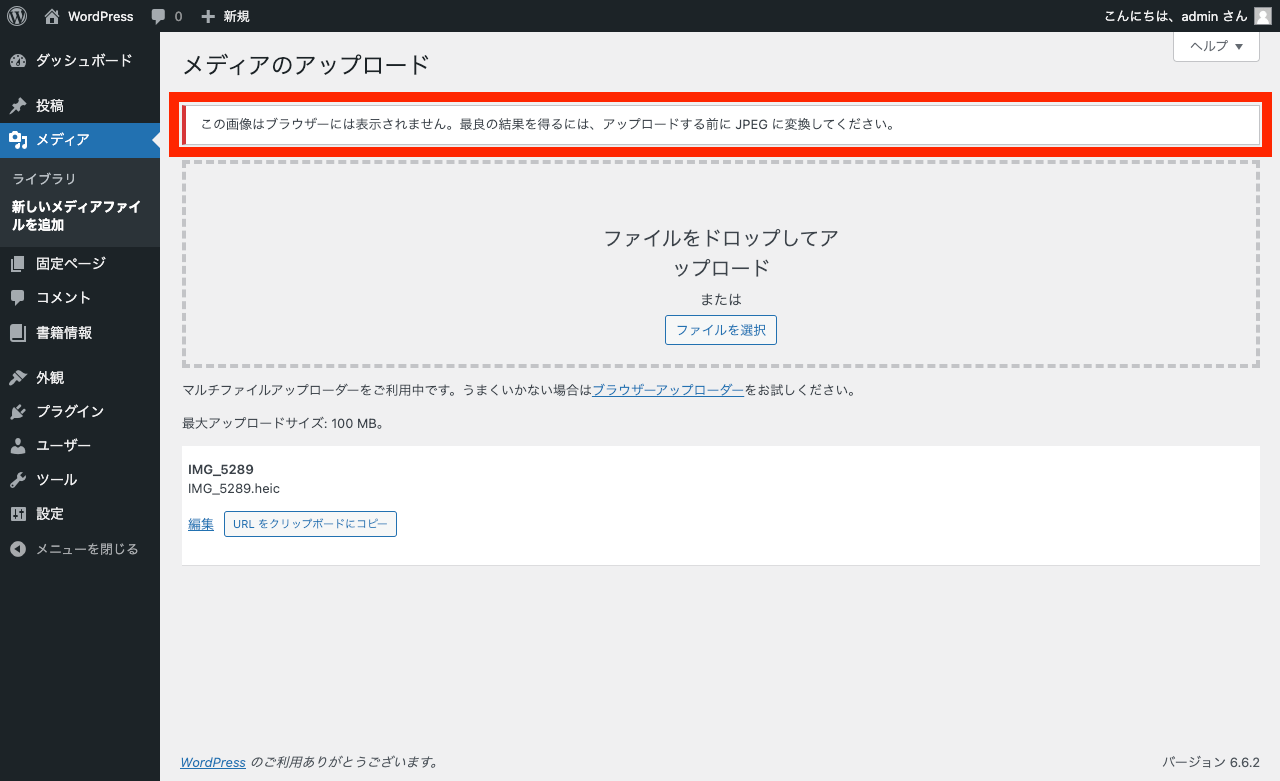This screenshot has width=1280, height=781.
Task: Click the メディアのアップロード heading
Action: (x=306, y=65)
